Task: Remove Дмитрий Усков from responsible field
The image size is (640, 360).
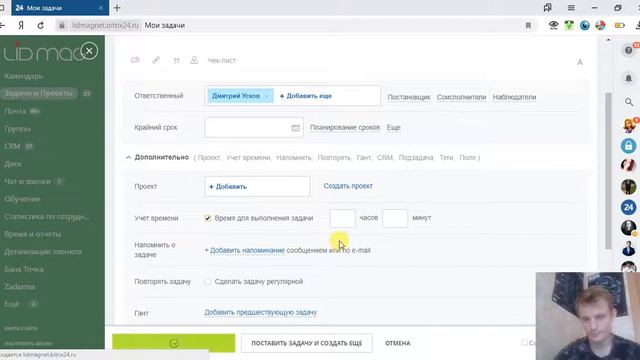Action: pyautogui.click(x=267, y=96)
